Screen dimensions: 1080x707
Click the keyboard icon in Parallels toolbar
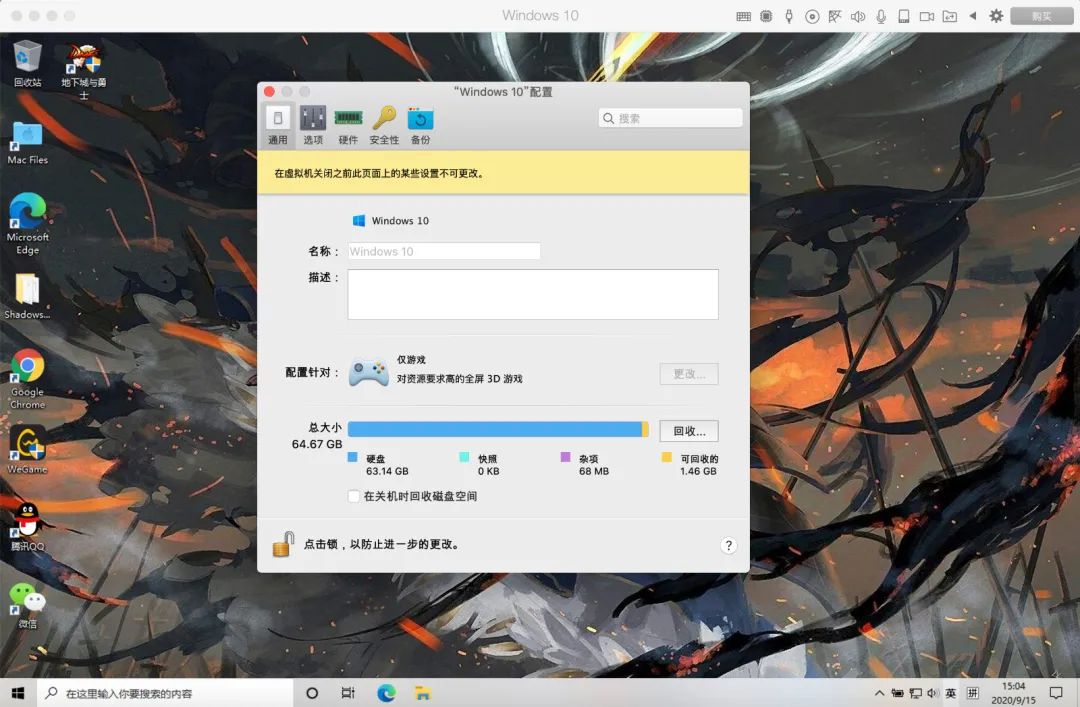point(743,16)
